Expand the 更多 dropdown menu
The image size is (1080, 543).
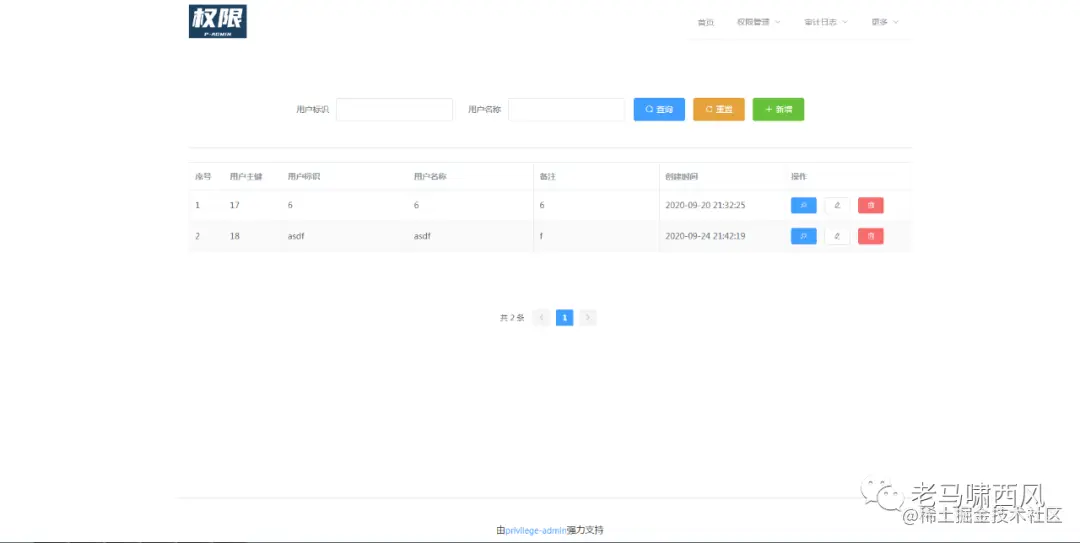click(x=885, y=22)
